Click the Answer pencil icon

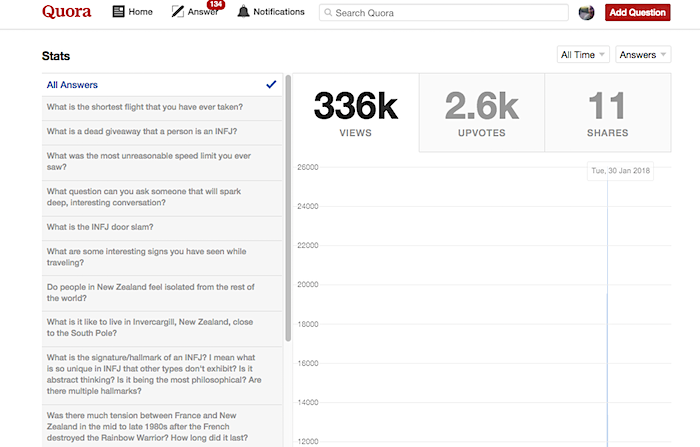pyautogui.click(x=177, y=12)
